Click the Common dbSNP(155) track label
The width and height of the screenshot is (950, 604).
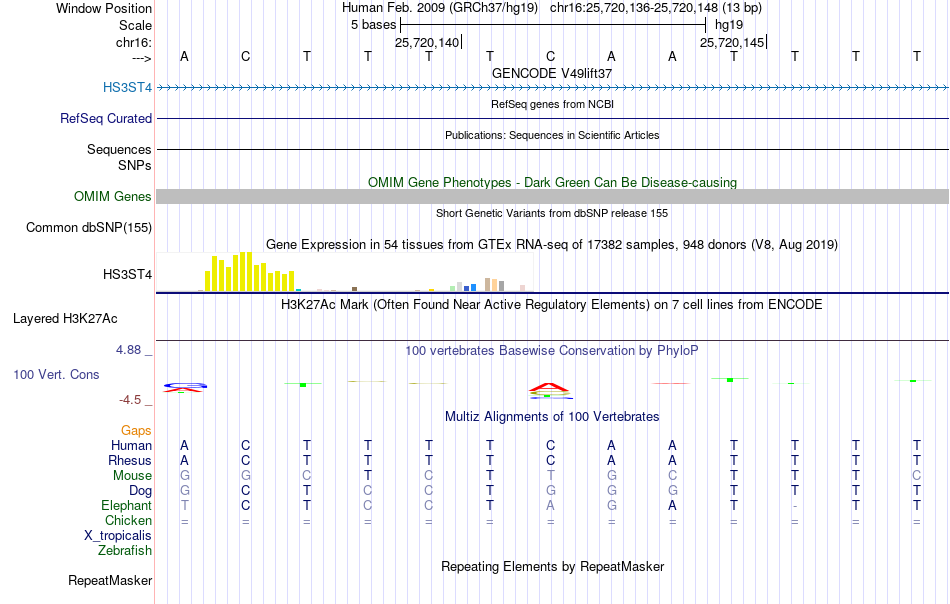pos(89,228)
